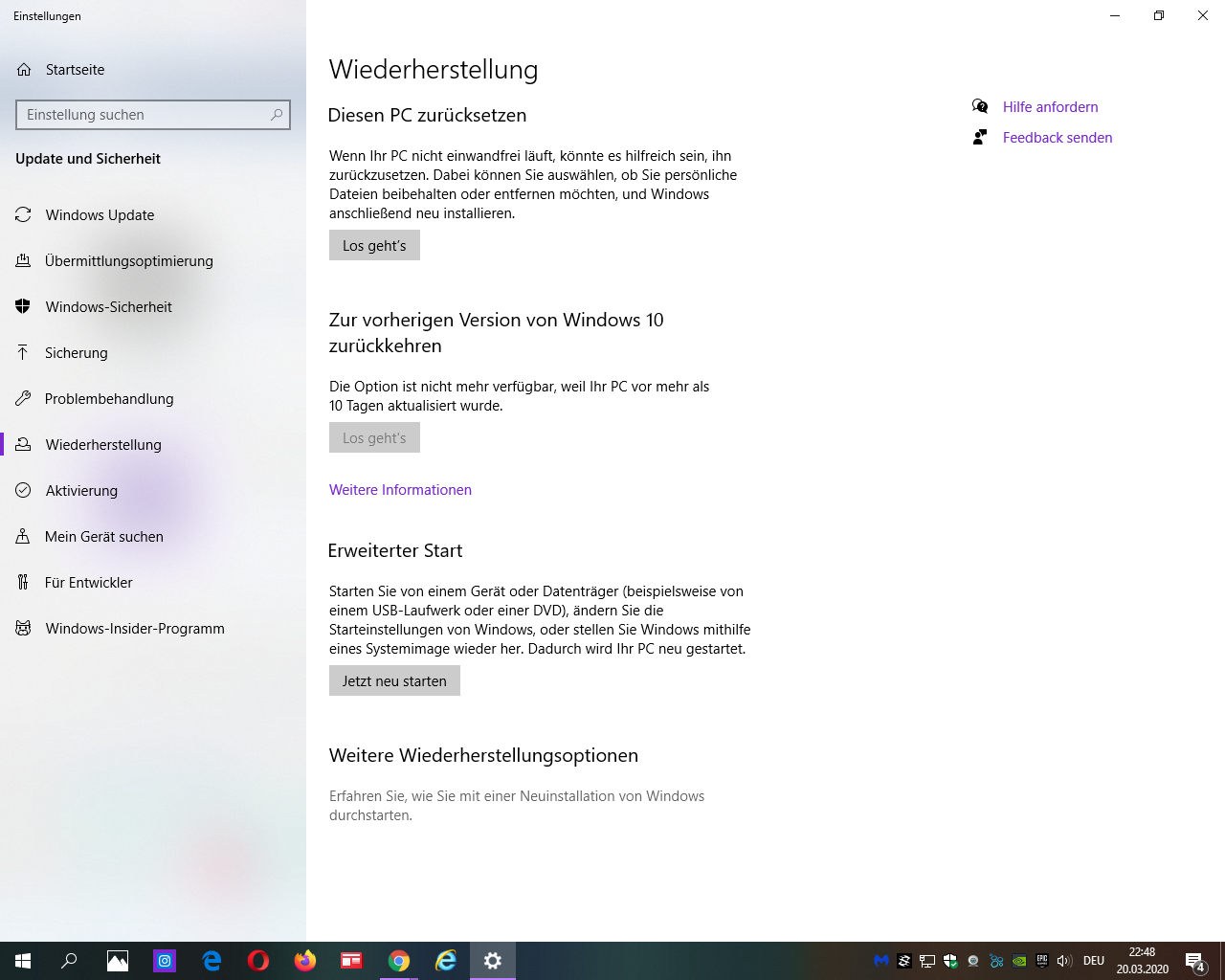Restore down the Einstellungen window
The width and height of the screenshot is (1225, 980).
(1159, 15)
